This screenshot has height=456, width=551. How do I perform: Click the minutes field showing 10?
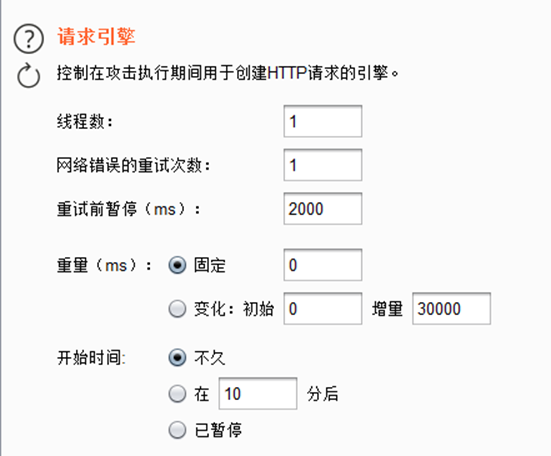(x=258, y=393)
